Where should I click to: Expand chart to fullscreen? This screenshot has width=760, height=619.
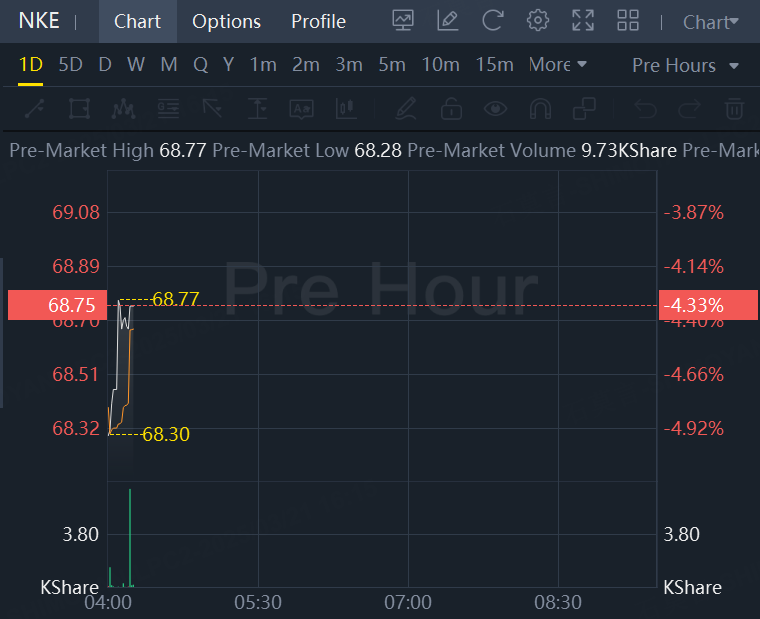pos(582,21)
